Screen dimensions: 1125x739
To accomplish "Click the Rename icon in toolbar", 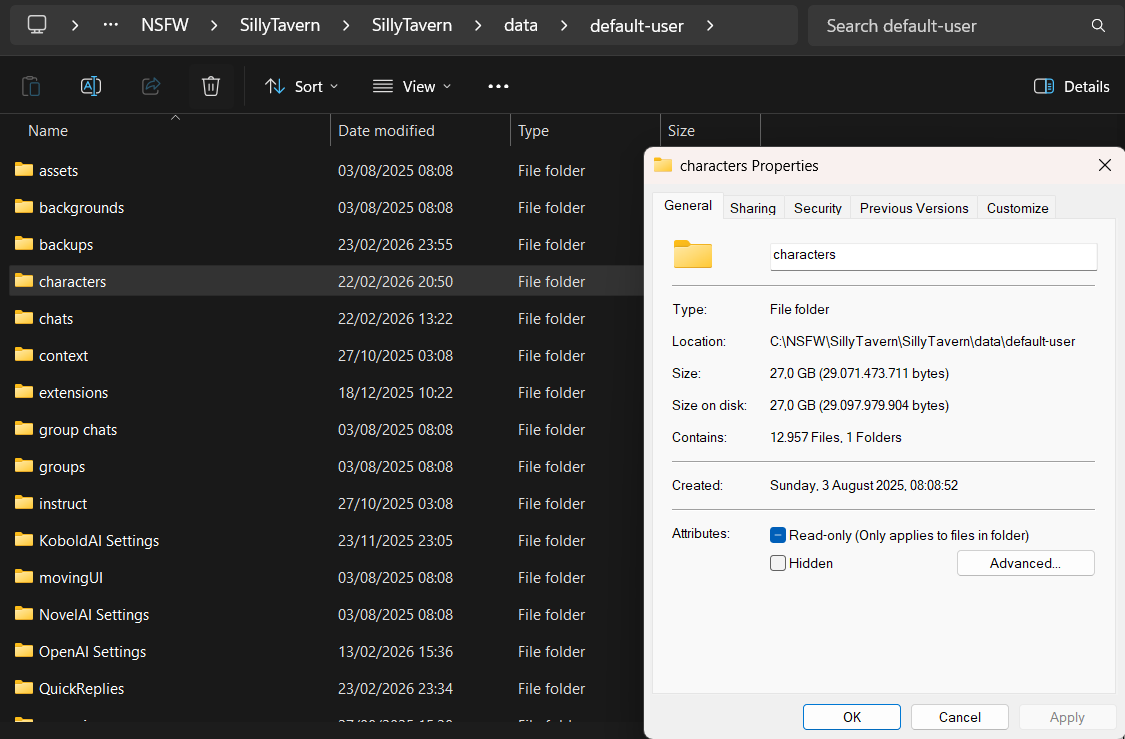I will point(91,86).
